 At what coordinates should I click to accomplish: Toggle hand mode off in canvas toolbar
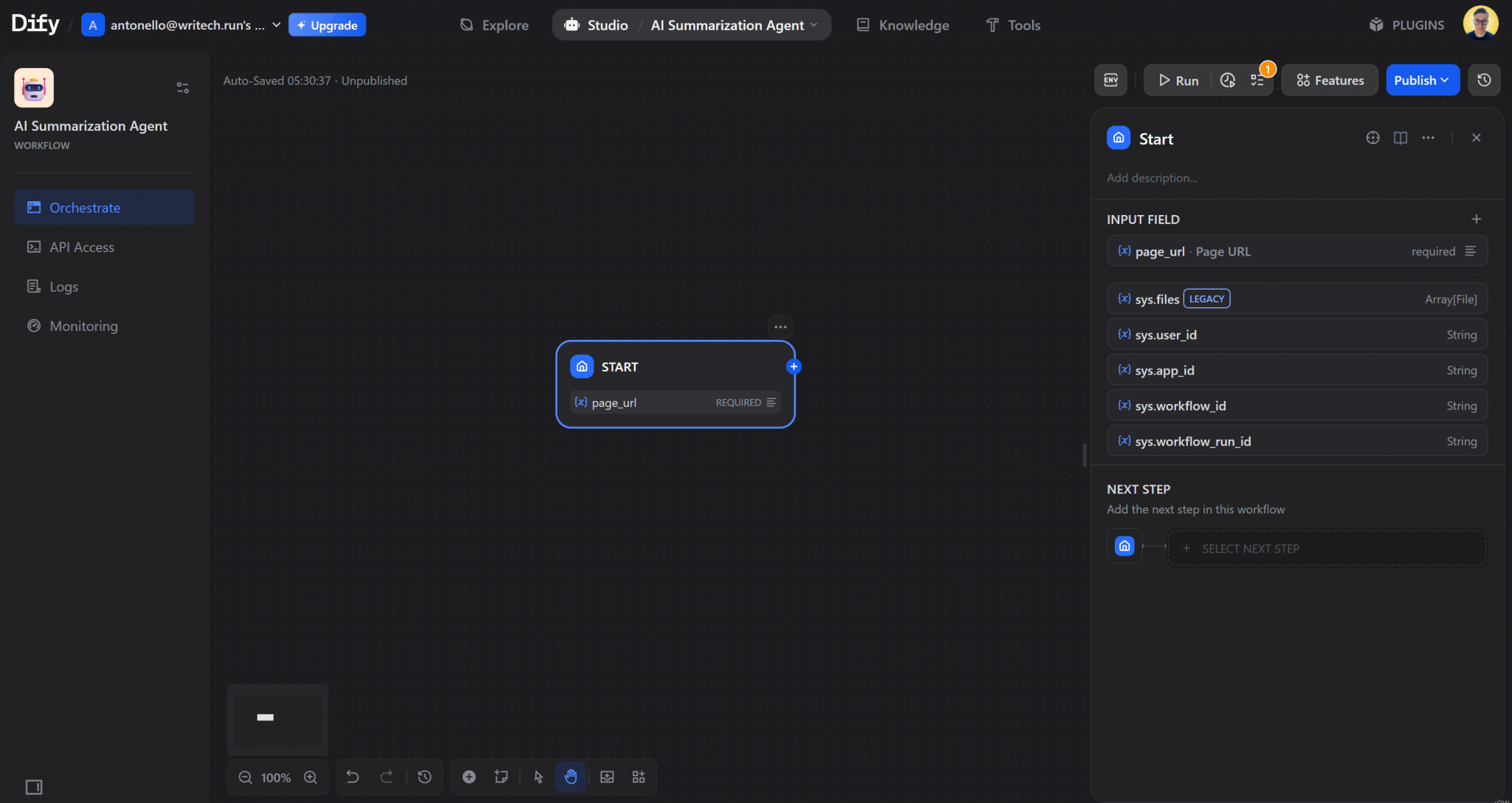tap(569, 776)
